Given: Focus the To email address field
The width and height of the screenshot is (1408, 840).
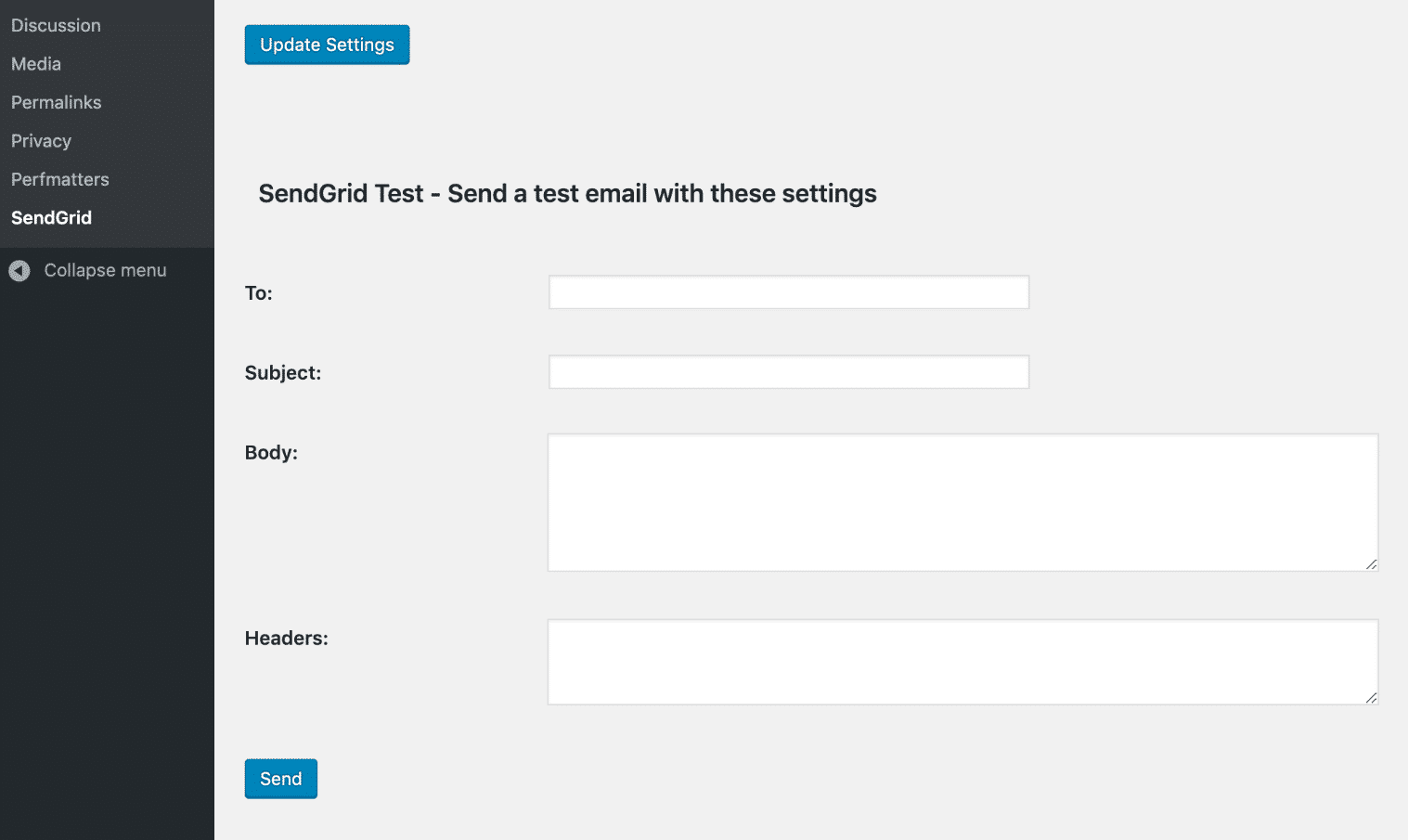Looking at the screenshot, I should tap(788, 291).
